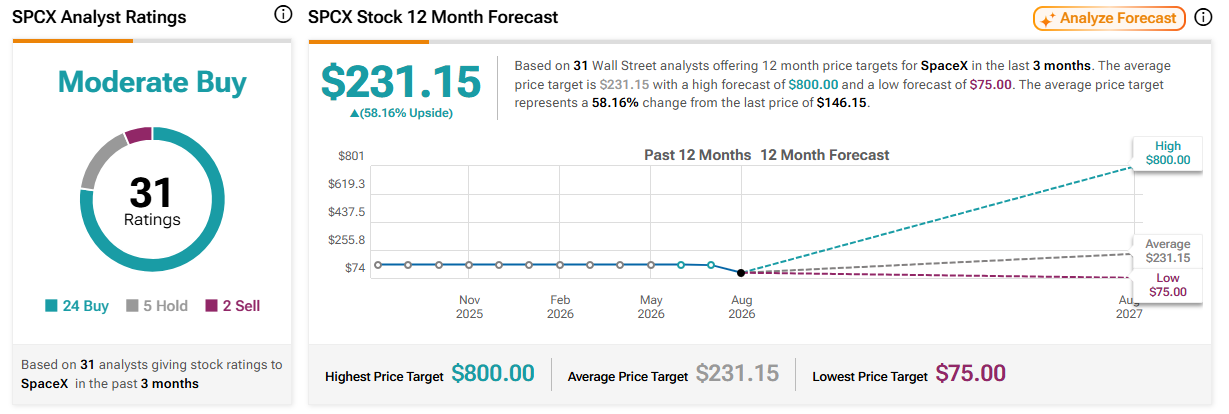This screenshot has height=414, width=1229.
Task: Click the gray Hold segment of donut chart
Action: [99, 159]
